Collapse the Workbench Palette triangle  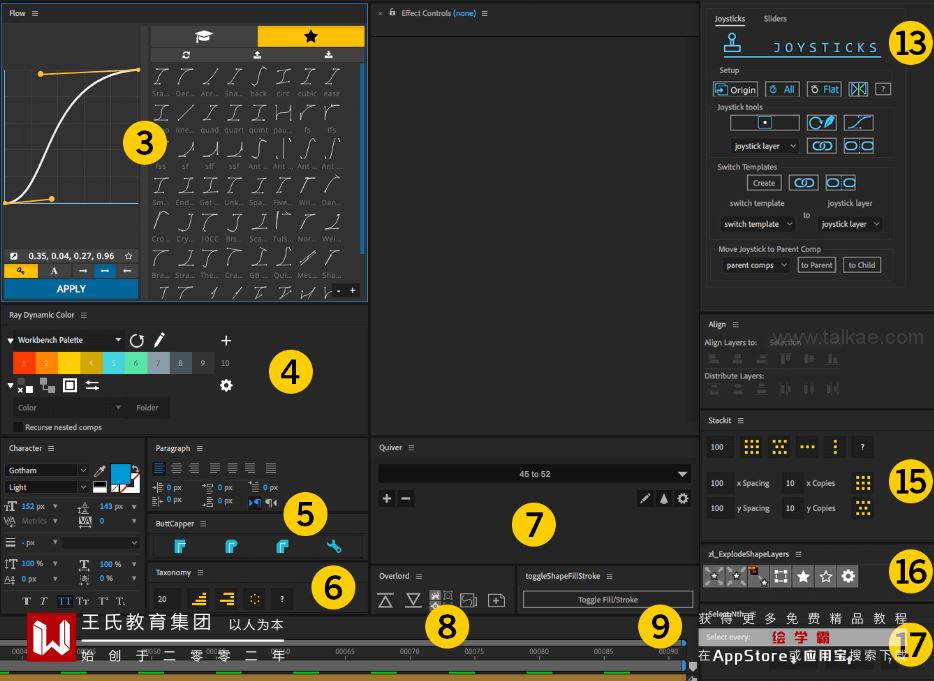click(10, 340)
